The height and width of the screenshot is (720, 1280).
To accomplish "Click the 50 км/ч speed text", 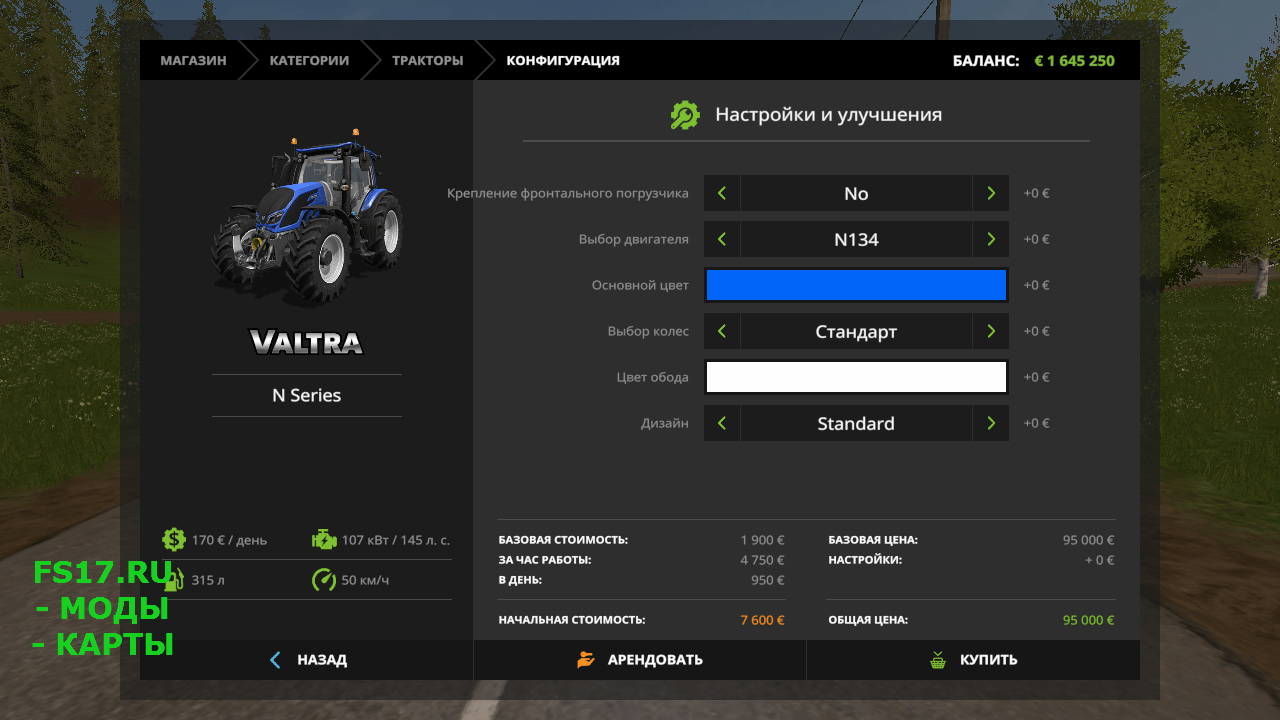I will click(365, 580).
